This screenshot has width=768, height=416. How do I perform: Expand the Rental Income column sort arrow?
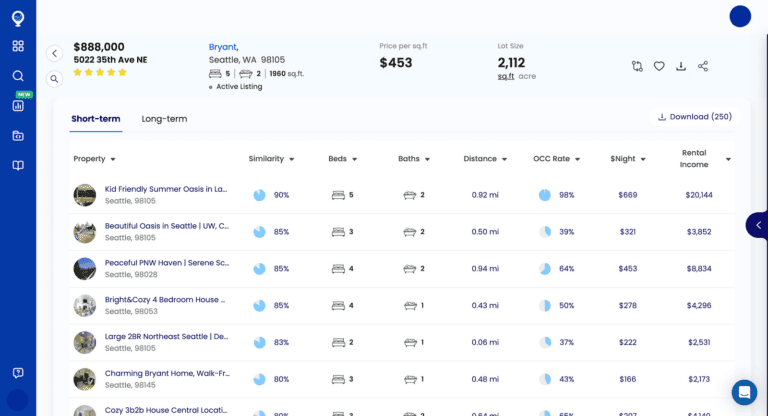tap(728, 159)
